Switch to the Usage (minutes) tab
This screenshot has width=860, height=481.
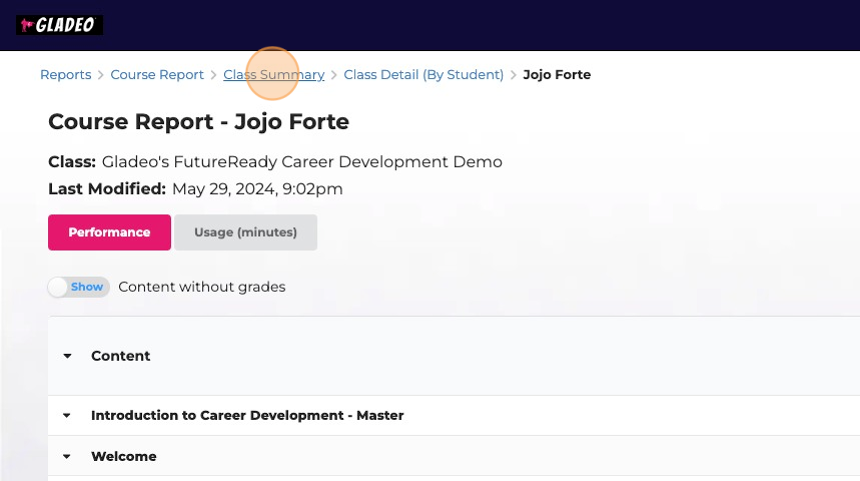[x=245, y=232]
